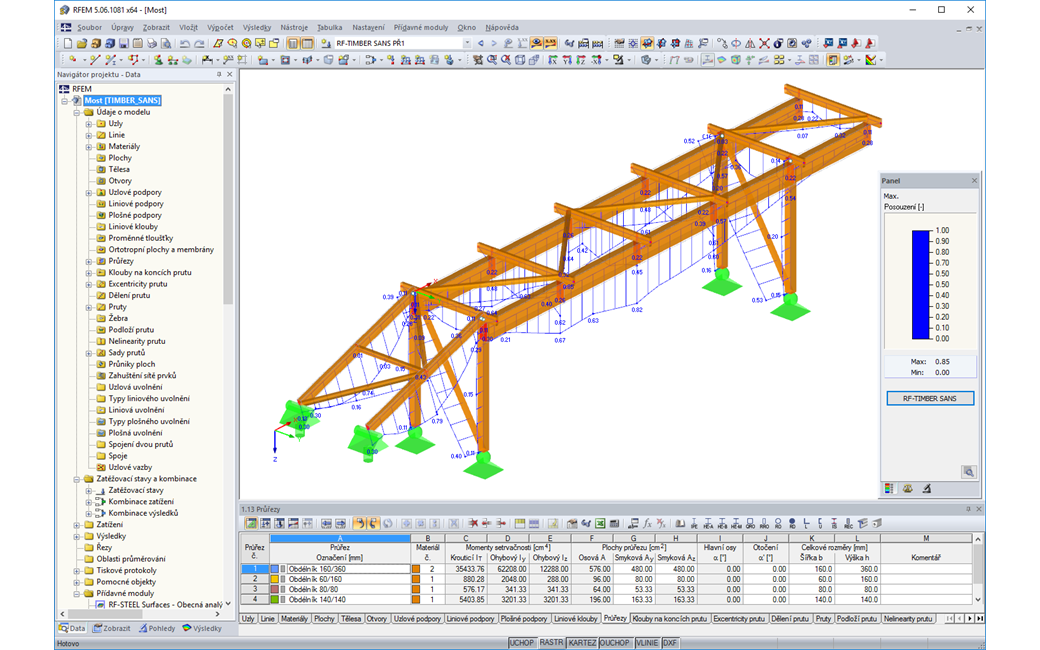1040x650 pixels.
Task: Click the Print icon on the toolbar
Action: tap(150, 43)
